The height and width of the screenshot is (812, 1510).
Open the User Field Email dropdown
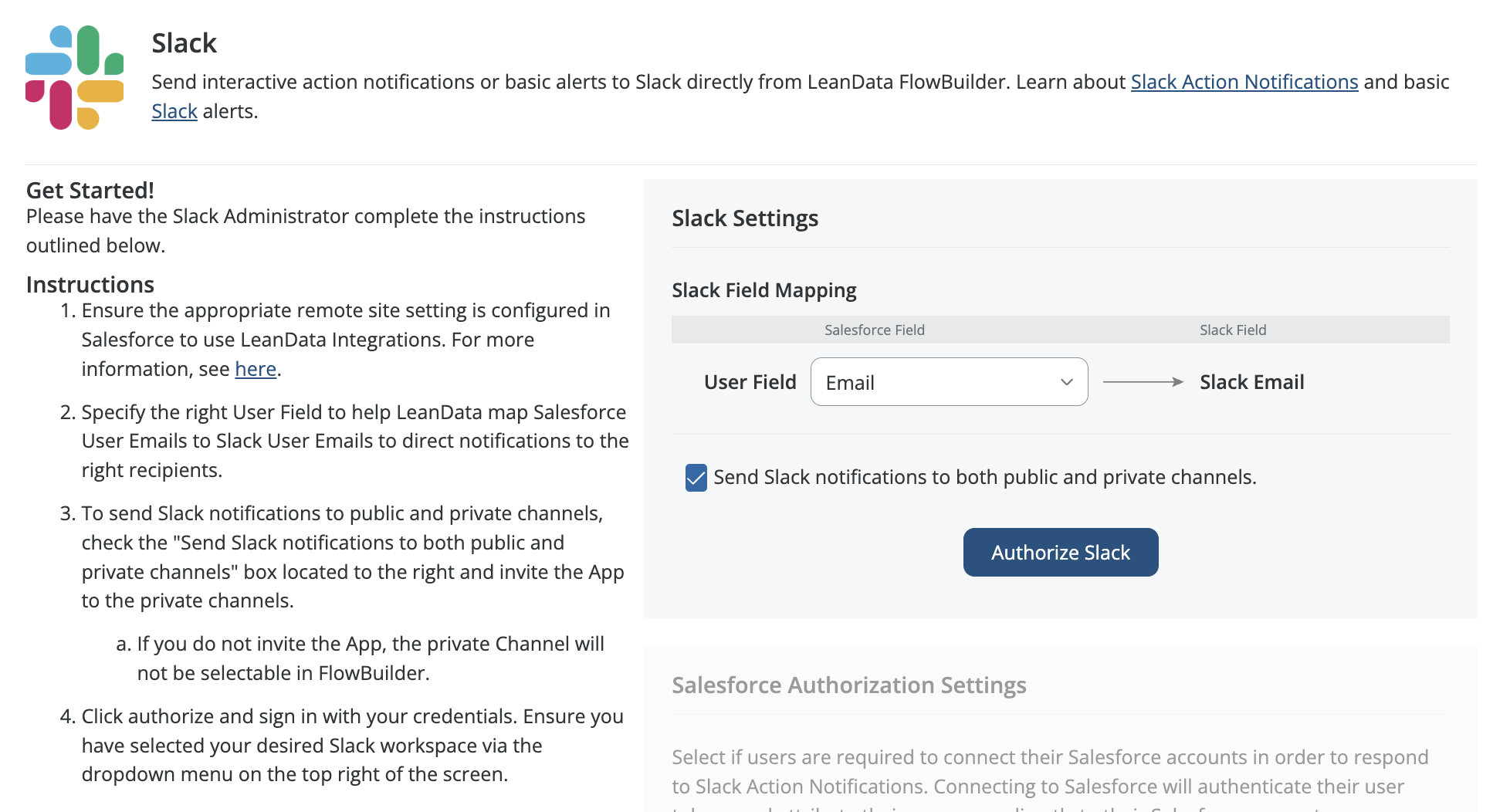click(x=949, y=382)
